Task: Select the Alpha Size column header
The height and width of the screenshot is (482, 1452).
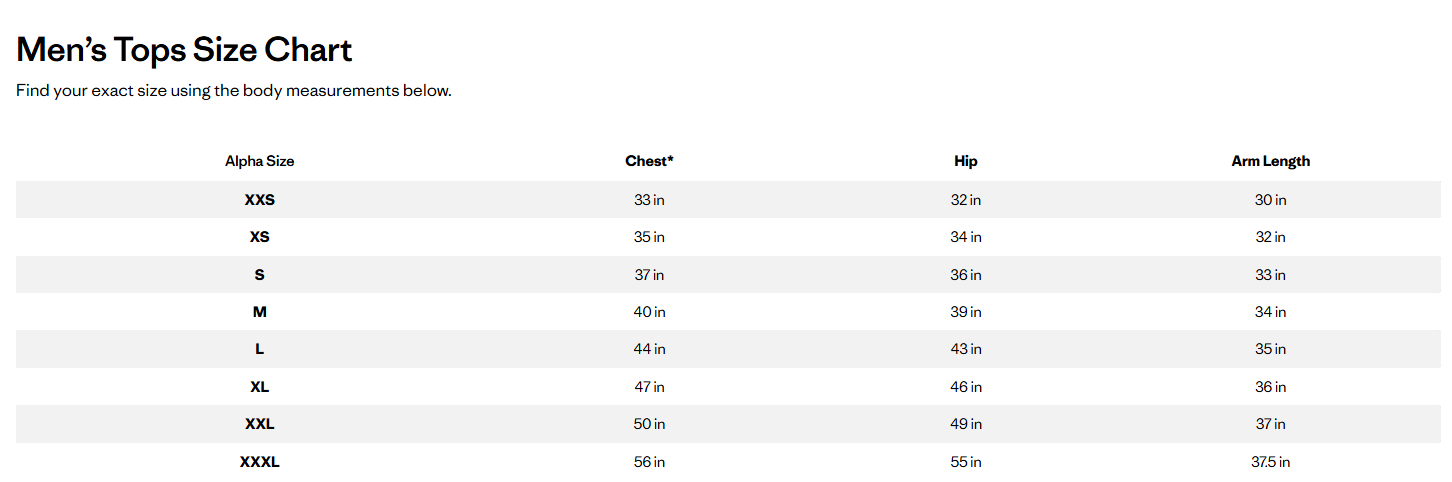Action: pyautogui.click(x=260, y=161)
